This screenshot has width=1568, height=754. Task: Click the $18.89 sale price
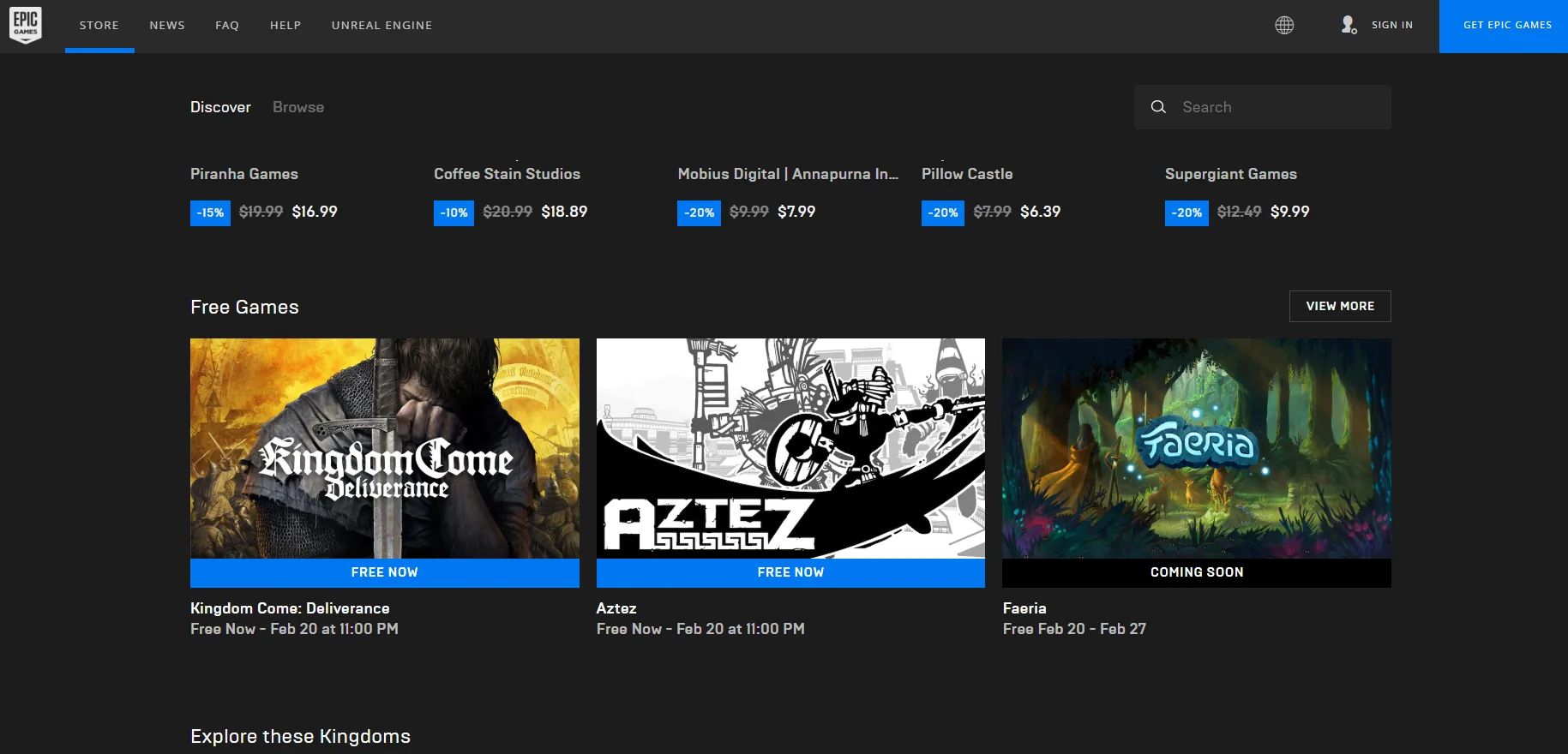click(x=564, y=212)
